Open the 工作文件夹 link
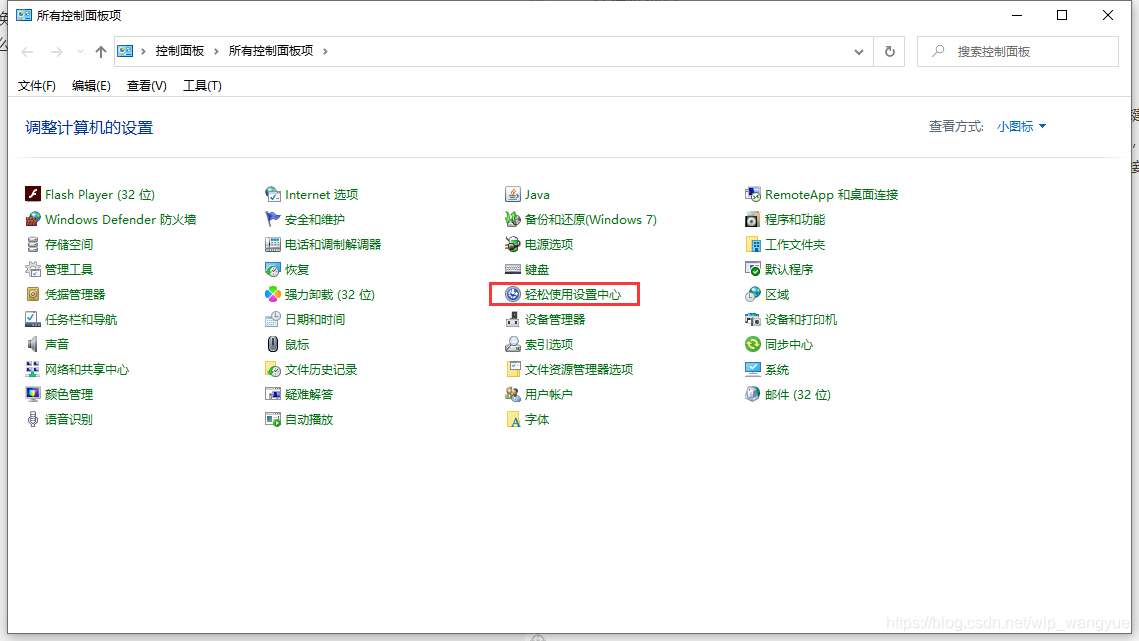This screenshot has width=1139, height=641. click(x=795, y=244)
